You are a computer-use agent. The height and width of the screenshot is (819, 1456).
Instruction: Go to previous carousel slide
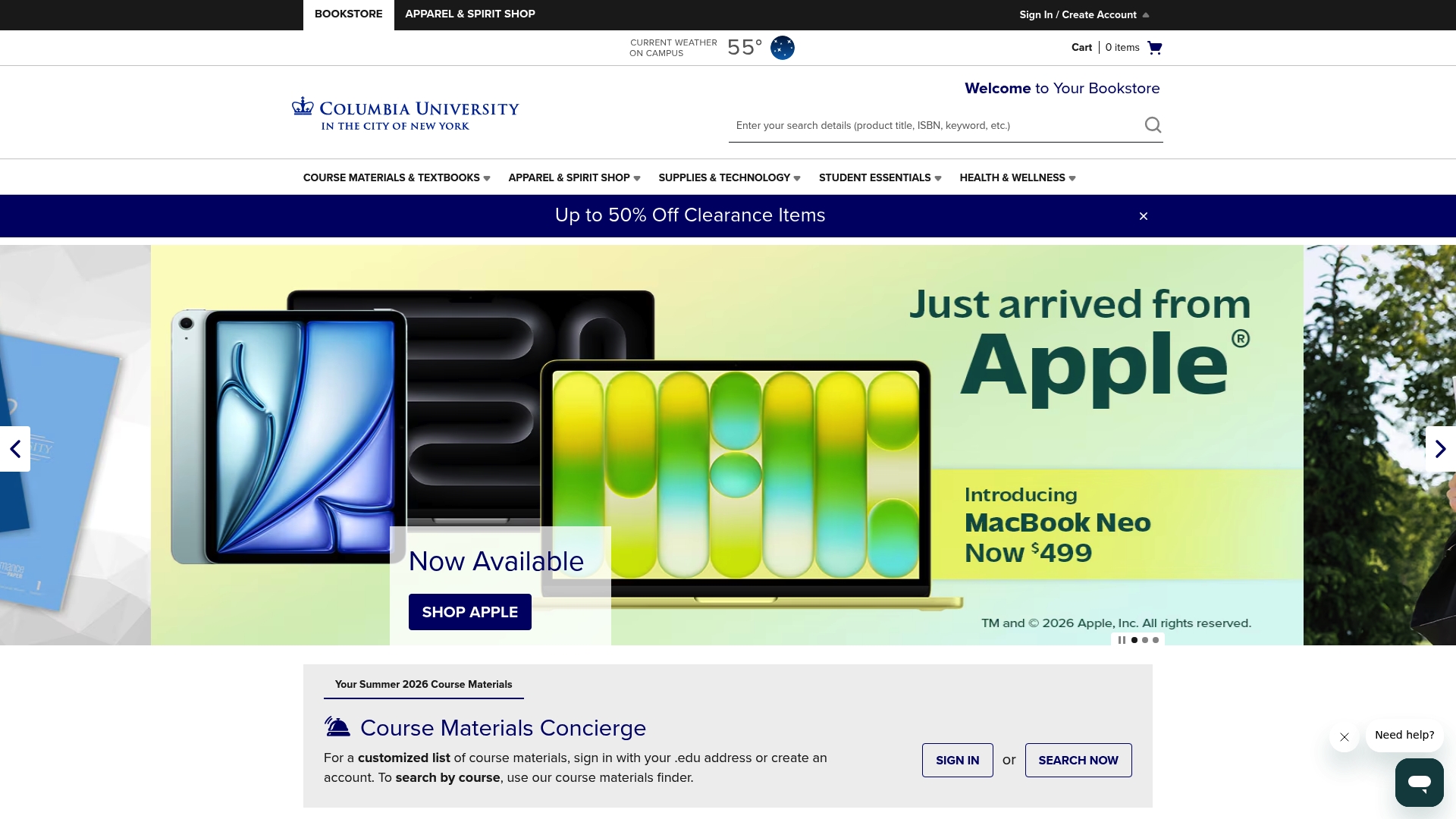[15, 449]
